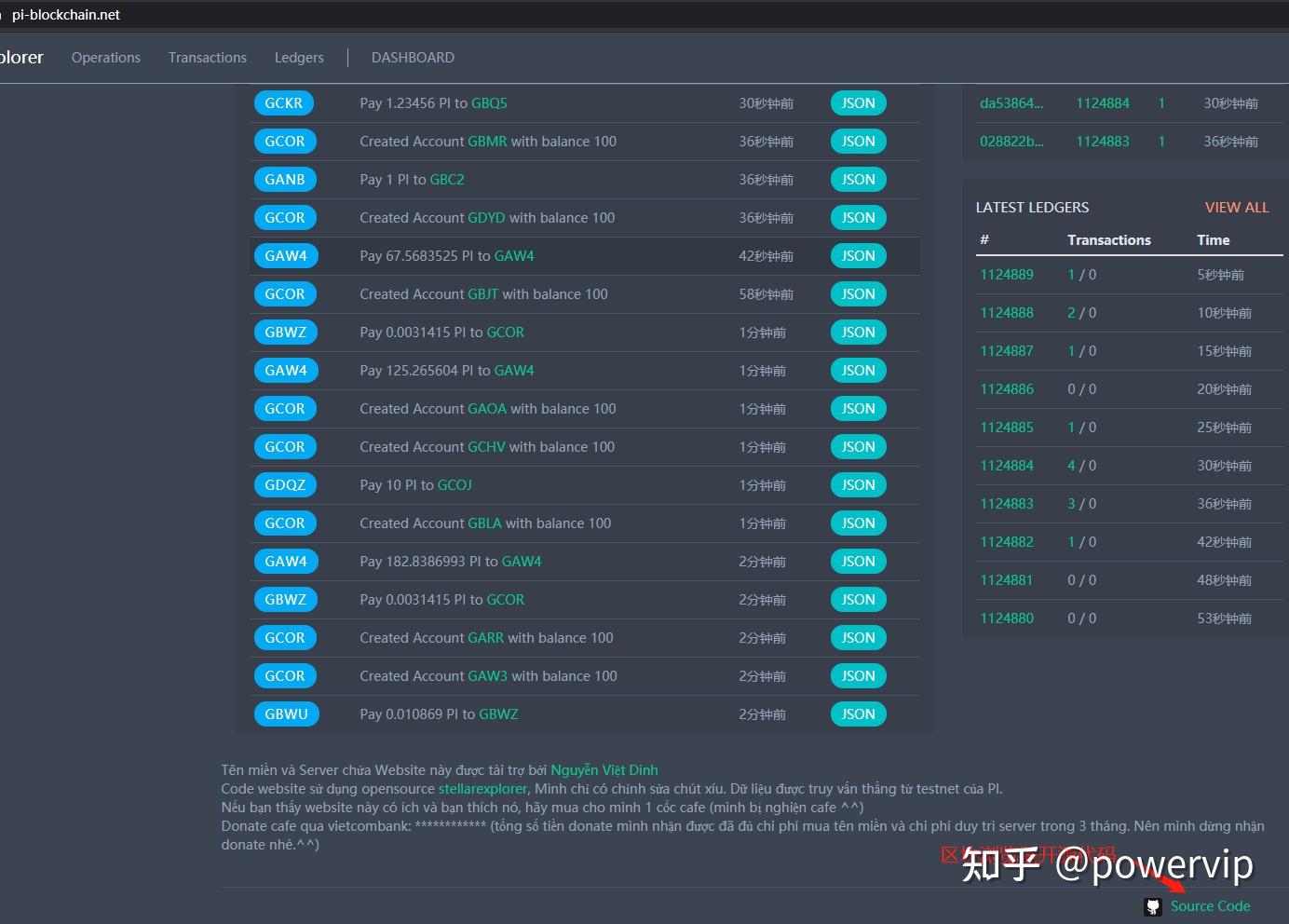1289x924 pixels.
Task: Open the GANB account badge
Action: (x=284, y=180)
